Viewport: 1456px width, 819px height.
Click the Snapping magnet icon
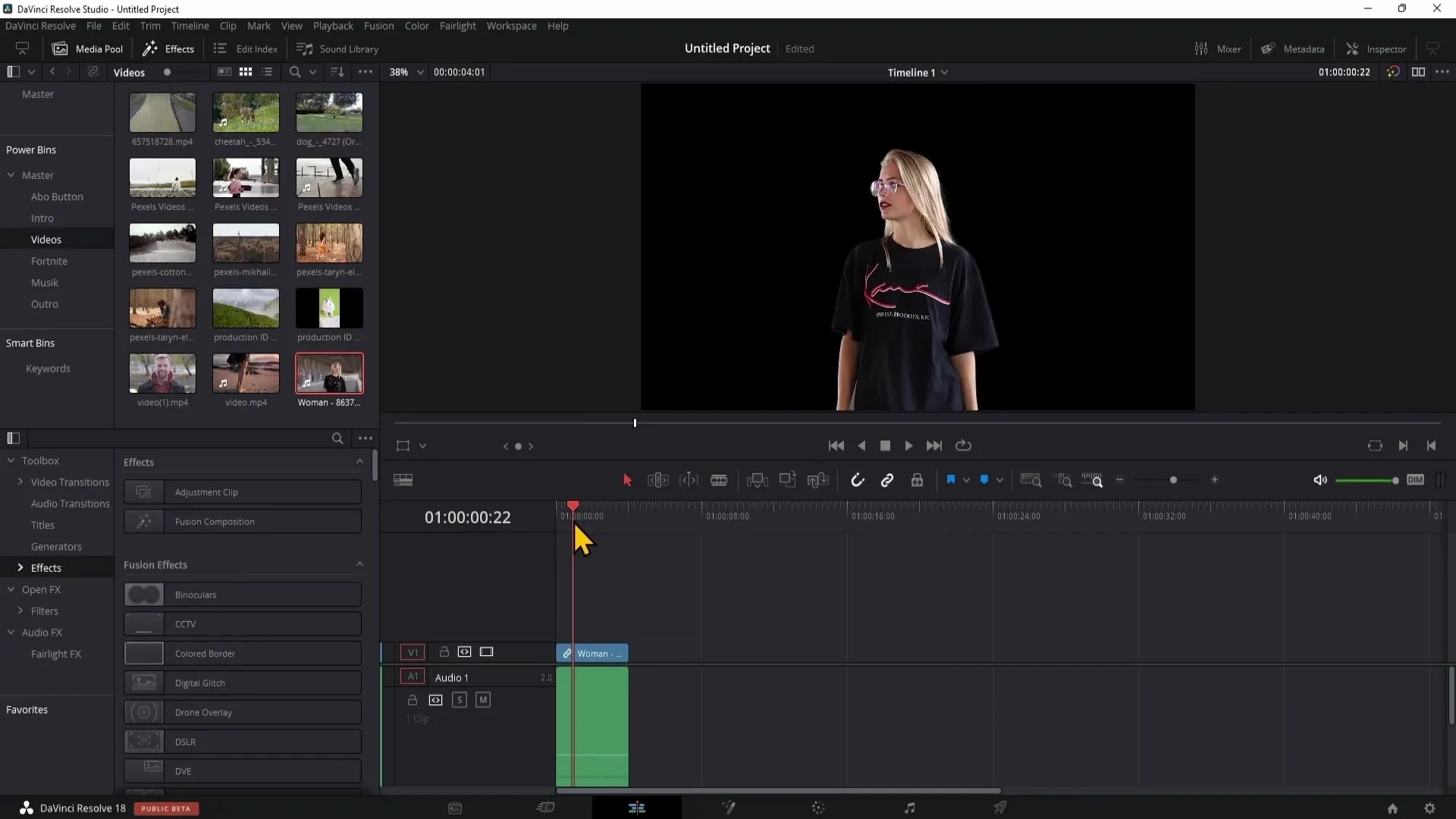857,481
